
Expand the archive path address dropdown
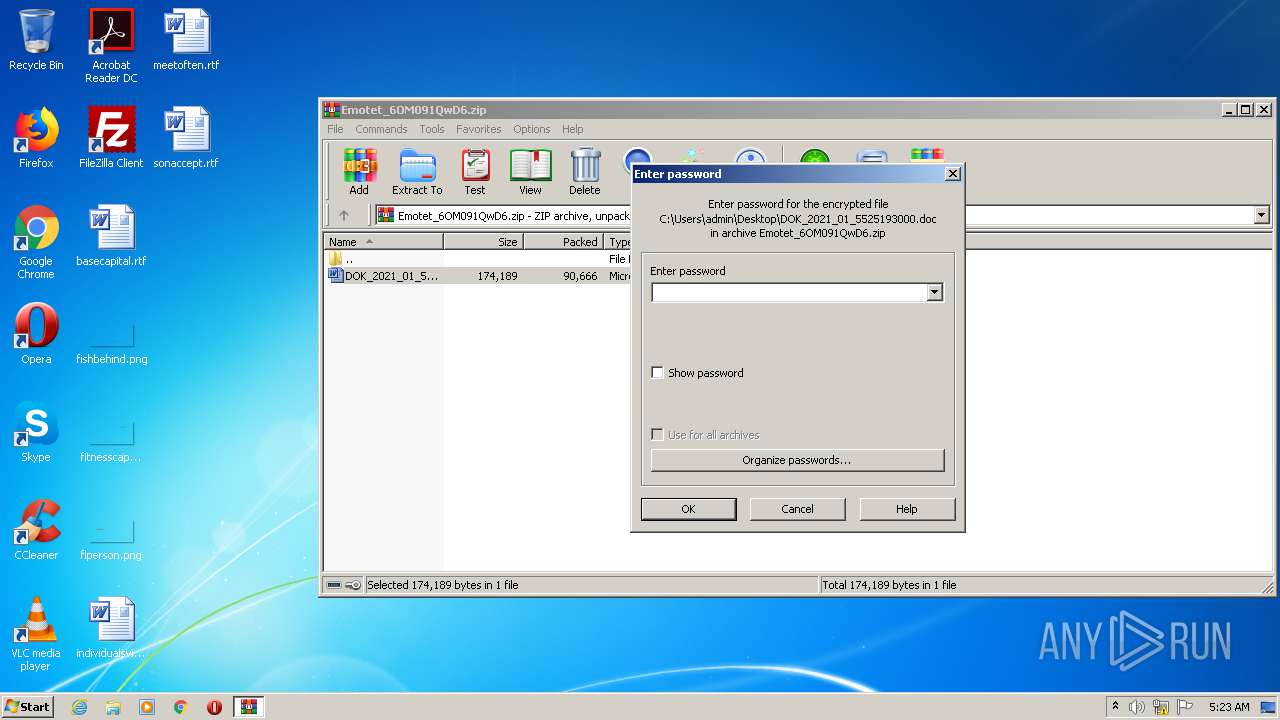pos(1261,215)
